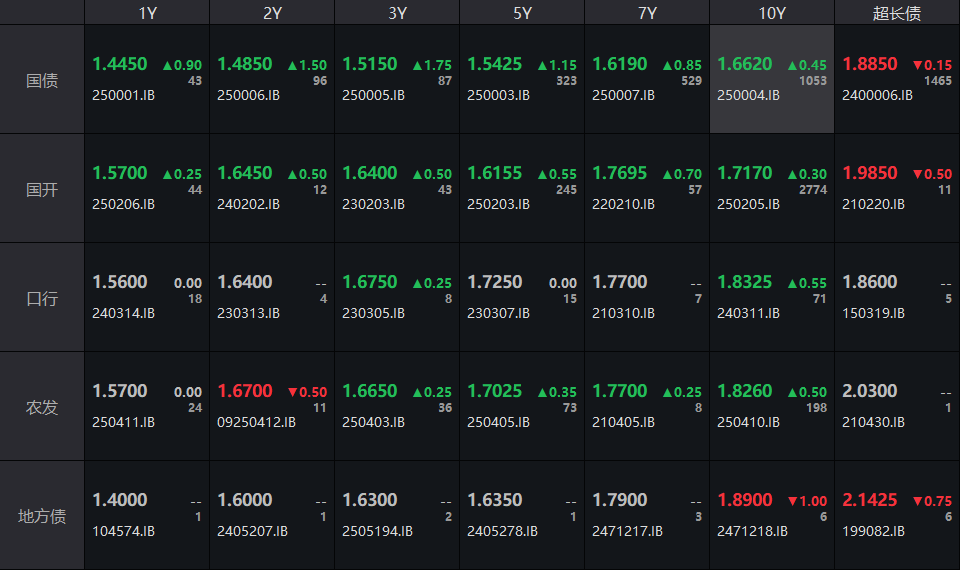
Task: Select bond code 2505194.IB
Action: pos(377,531)
